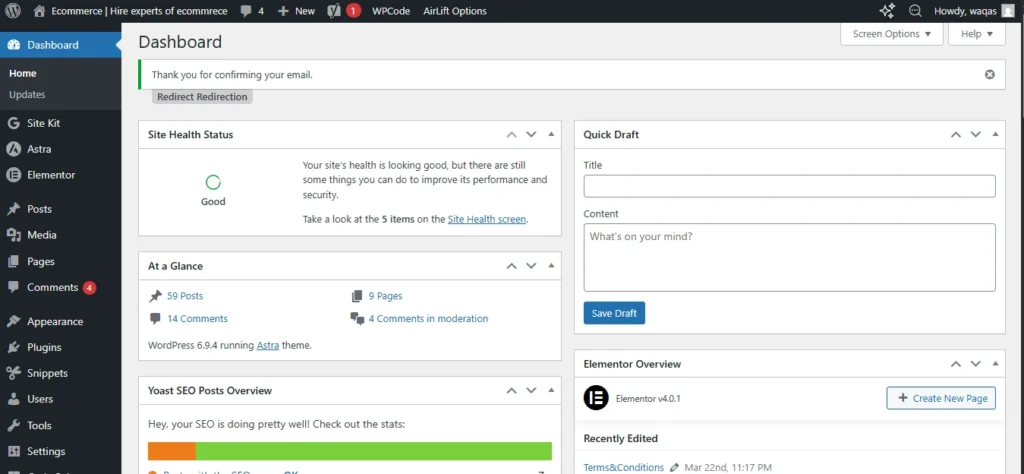Open Elementor sidebar menu
The width and height of the screenshot is (1024, 474).
click(x=60, y=175)
